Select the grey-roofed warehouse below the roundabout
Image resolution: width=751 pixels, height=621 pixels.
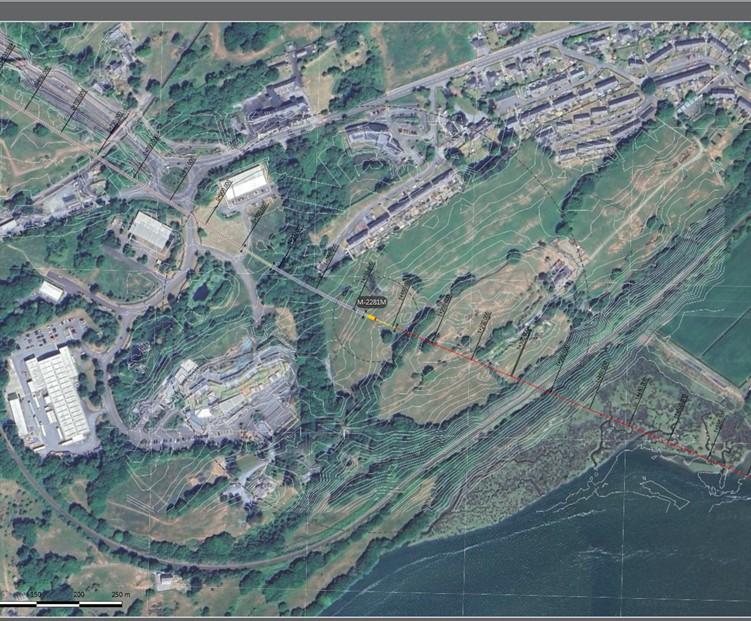pos(150,231)
